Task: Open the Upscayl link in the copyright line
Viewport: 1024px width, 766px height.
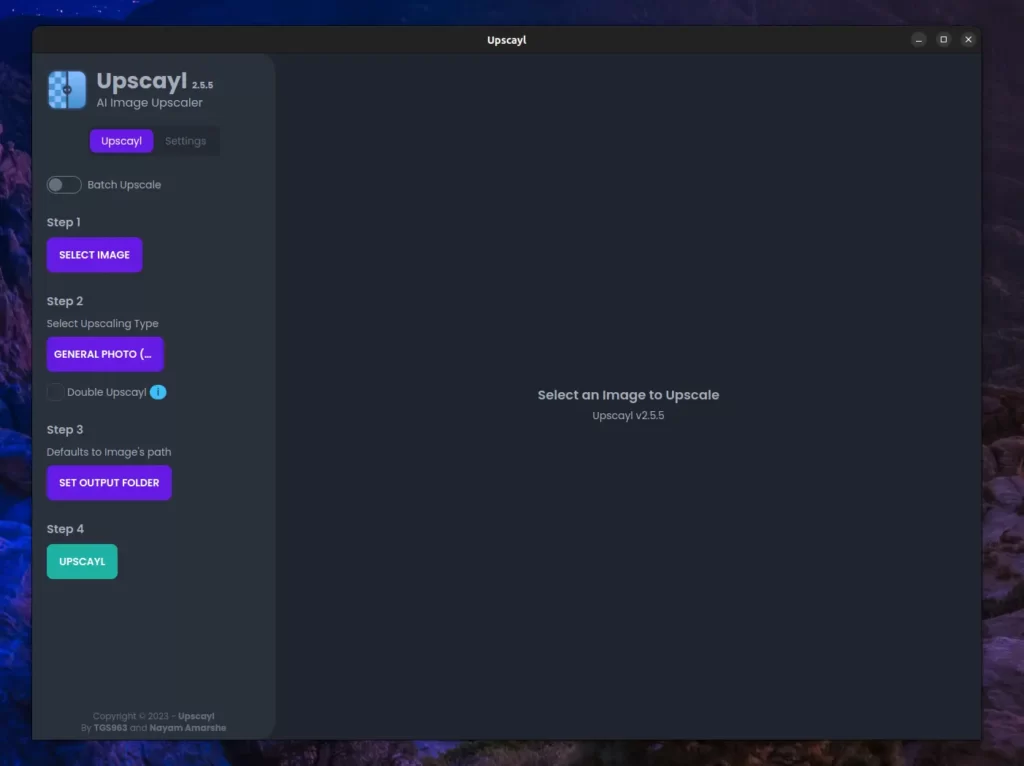Action: coord(196,716)
